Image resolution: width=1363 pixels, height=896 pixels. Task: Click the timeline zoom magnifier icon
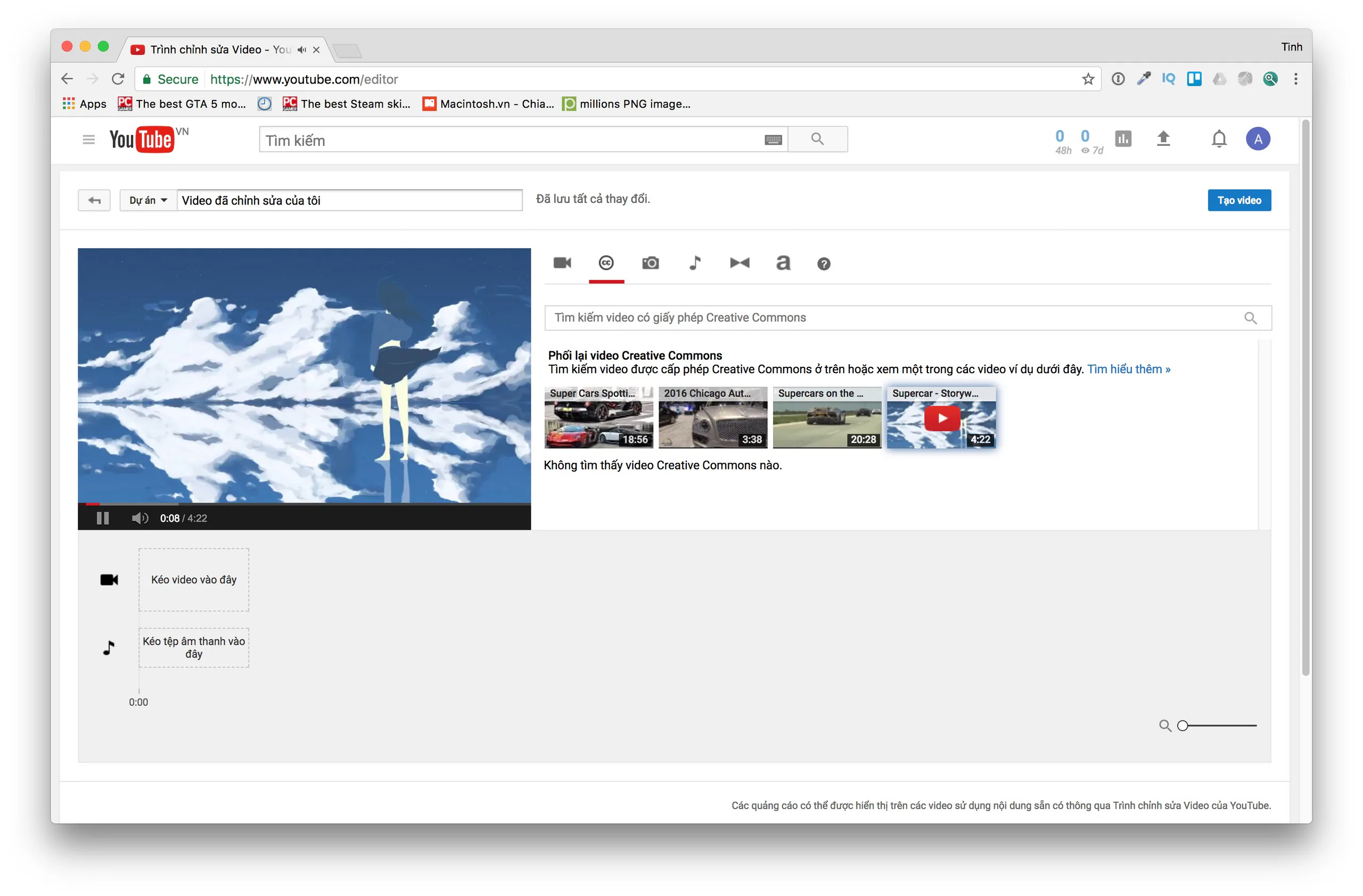pos(1165,726)
